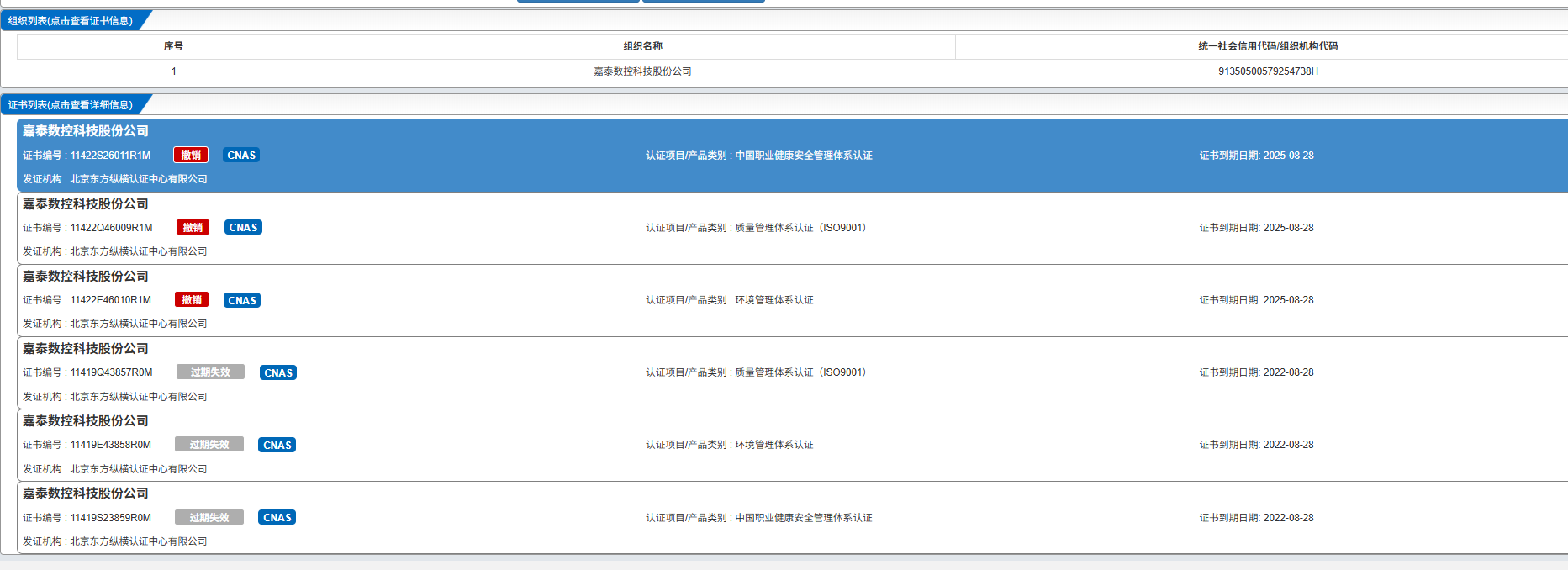Viewport: 1568px width, 570px height.
Task: Click the 2025-08-28 expiry date of 11422S26011R1M
Action: (x=1288, y=156)
